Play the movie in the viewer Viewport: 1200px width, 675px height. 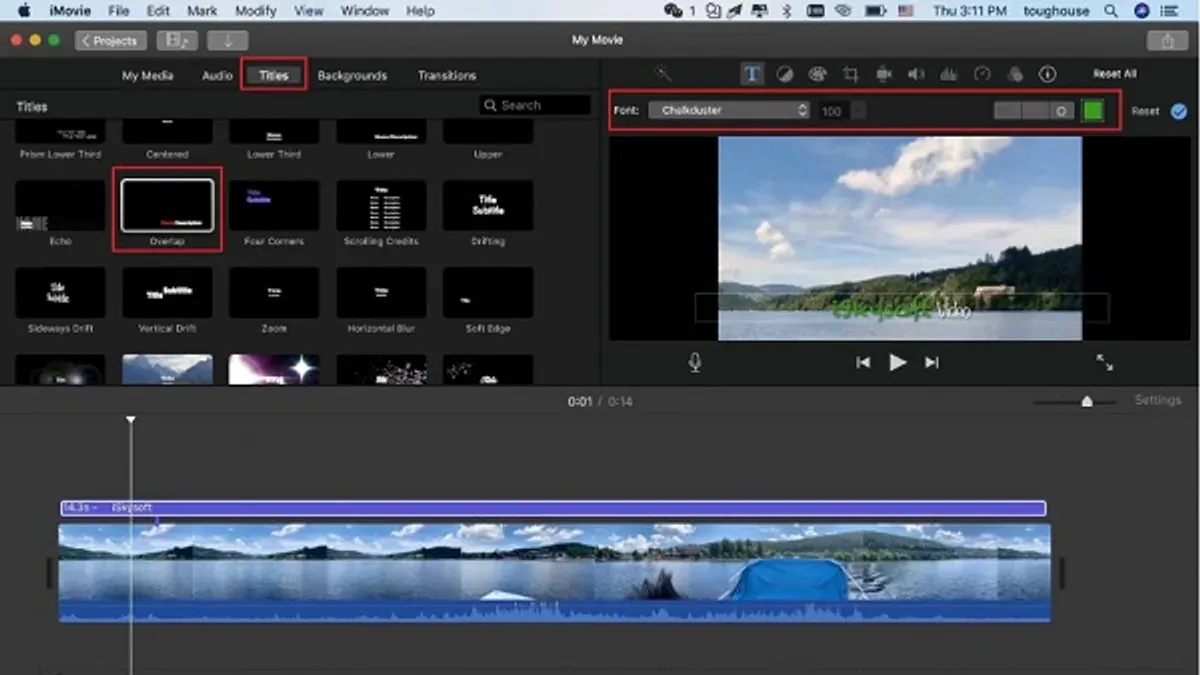pyautogui.click(x=897, y=362)
